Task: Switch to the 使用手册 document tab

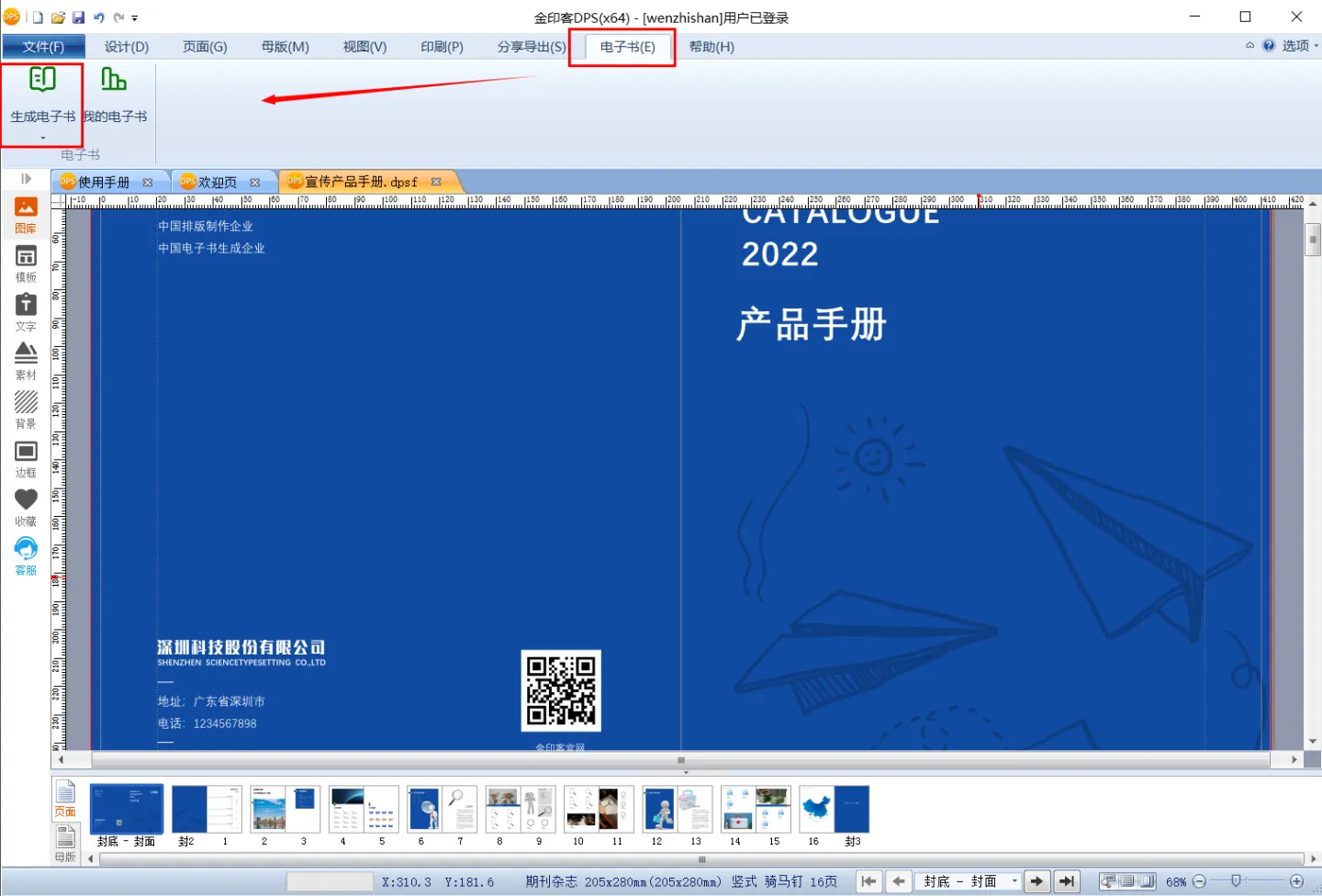Action: tap(104, 182)
